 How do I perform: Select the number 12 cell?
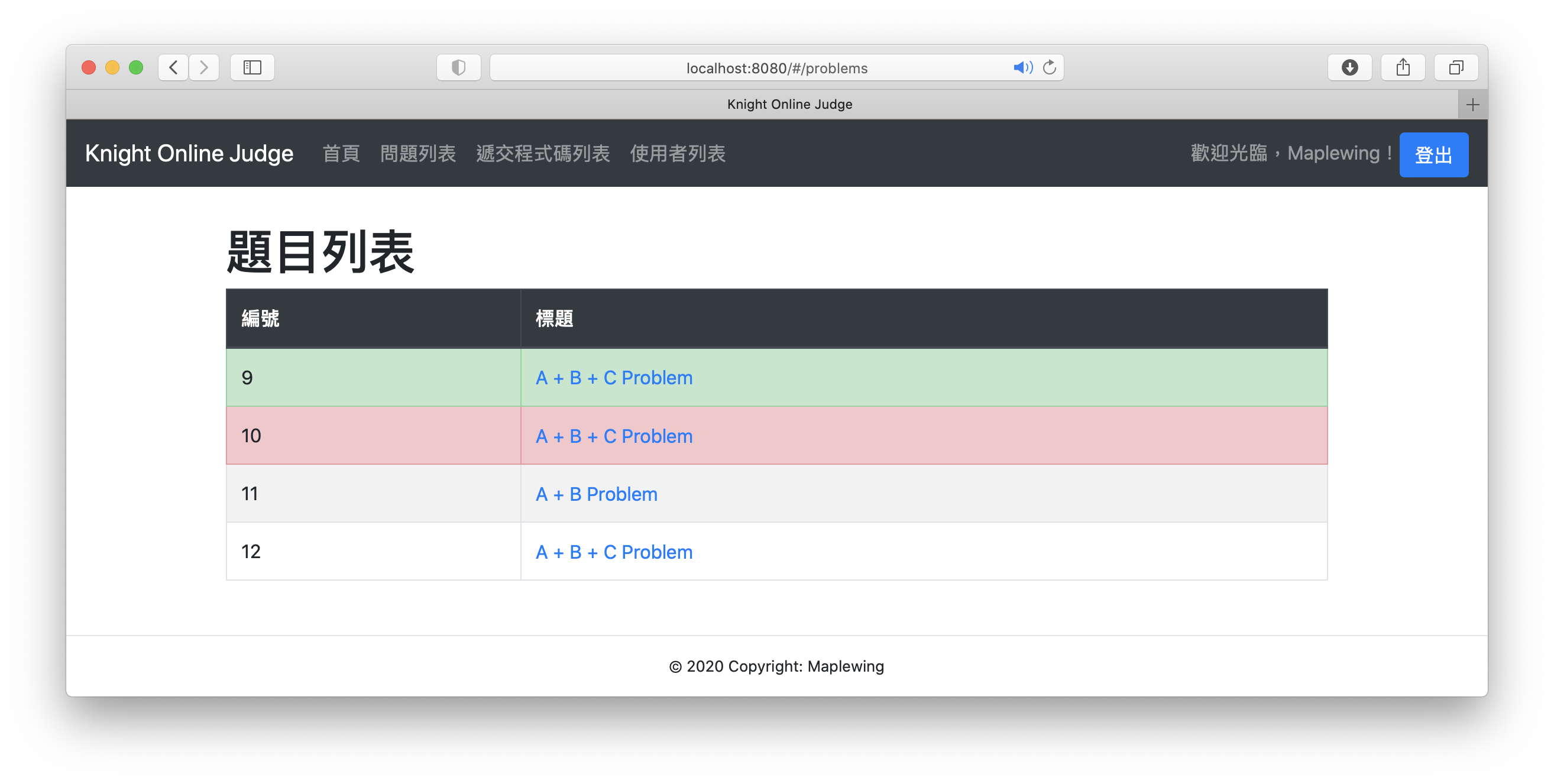[373, 551]
